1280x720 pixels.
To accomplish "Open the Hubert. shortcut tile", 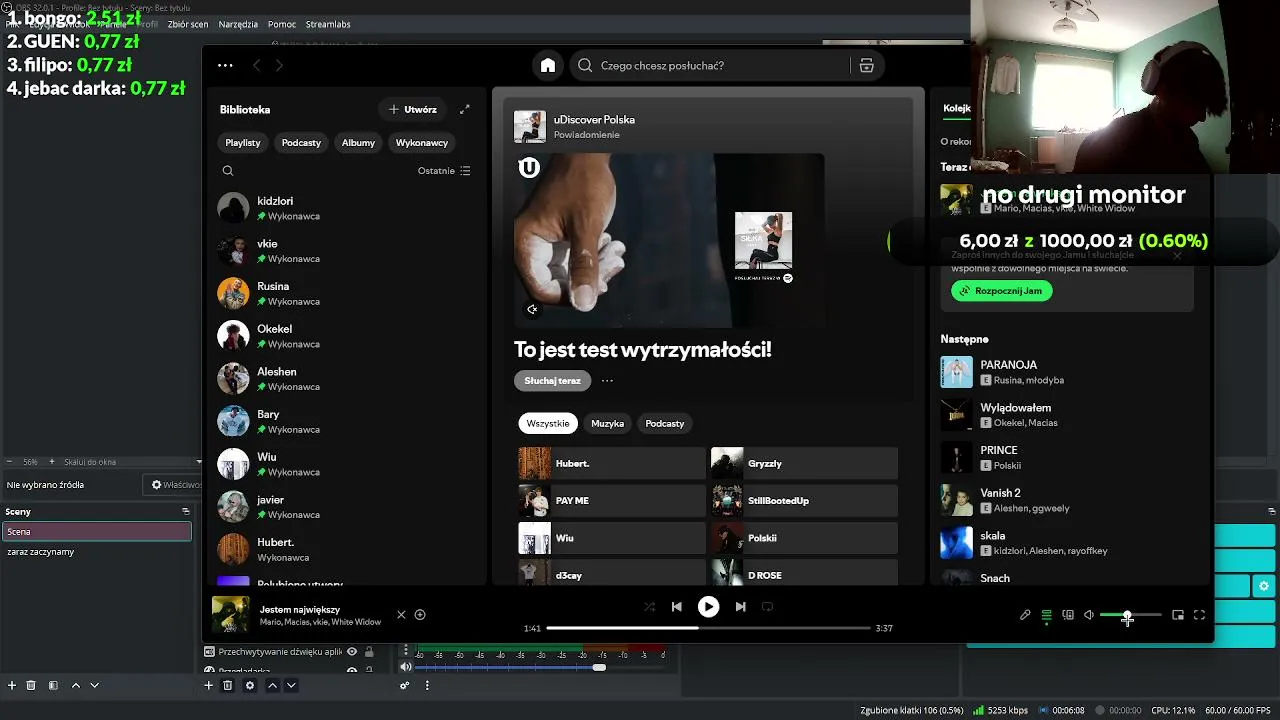I will 611,464.
